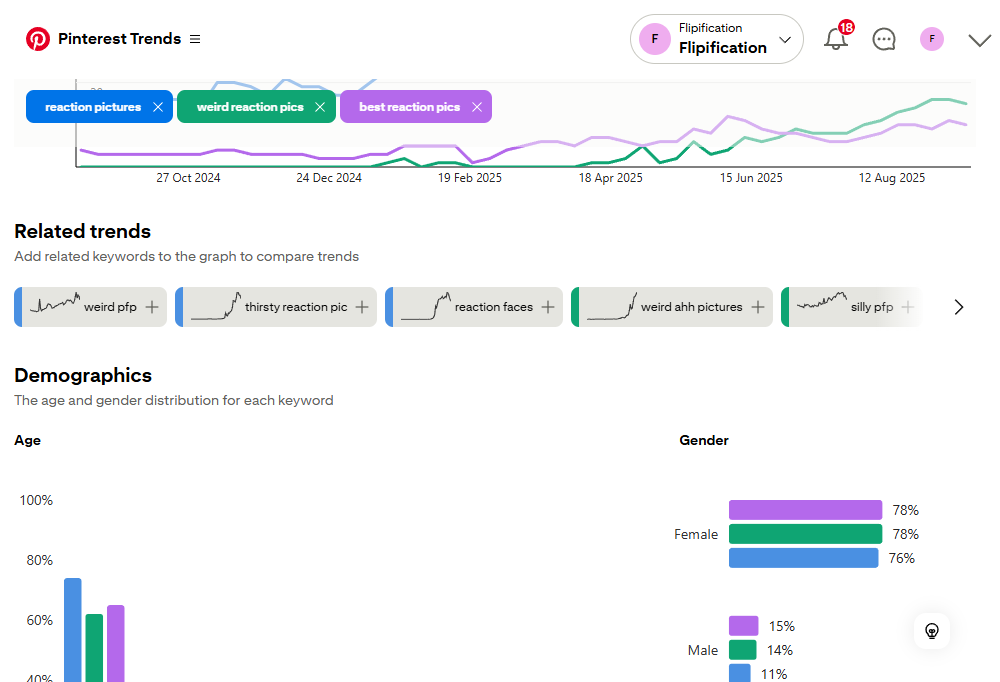Remove the 'best reaction pics' keyword chip
Viewport: 1000px width, 682px height.
pos(477,107)
